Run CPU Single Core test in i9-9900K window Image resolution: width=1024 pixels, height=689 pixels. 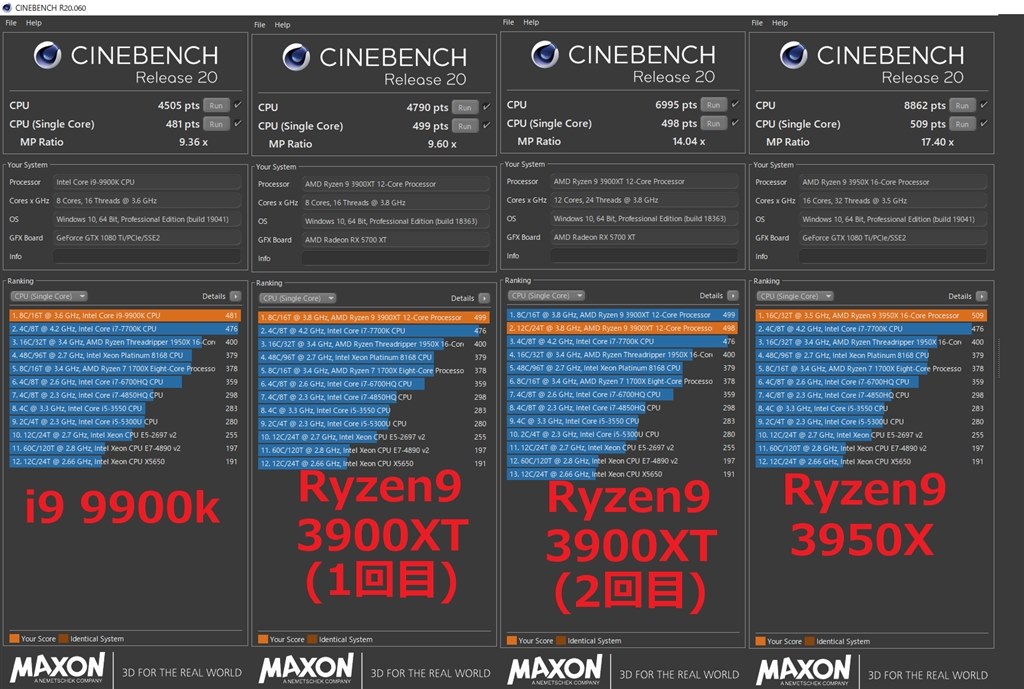tap(216, 124)
